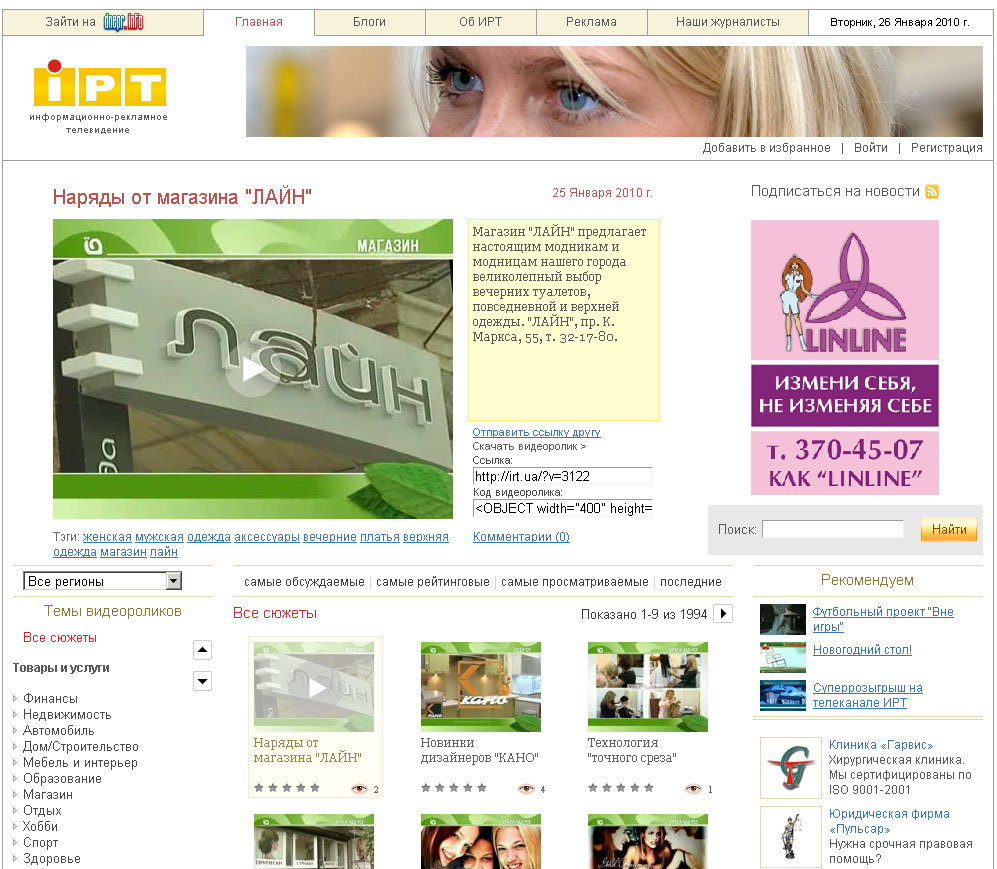This screenshot has width=997, height=869.
Task: Click the Юридическая фирма Пульсар statue image
Action: tap(790, 836)
